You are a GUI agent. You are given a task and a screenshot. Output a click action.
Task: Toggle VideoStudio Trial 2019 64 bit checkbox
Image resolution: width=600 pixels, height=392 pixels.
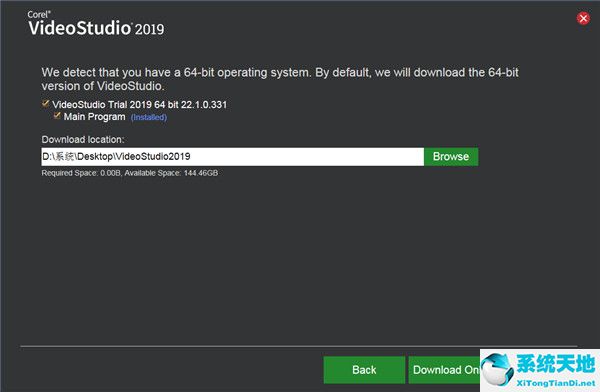[46, 104]
